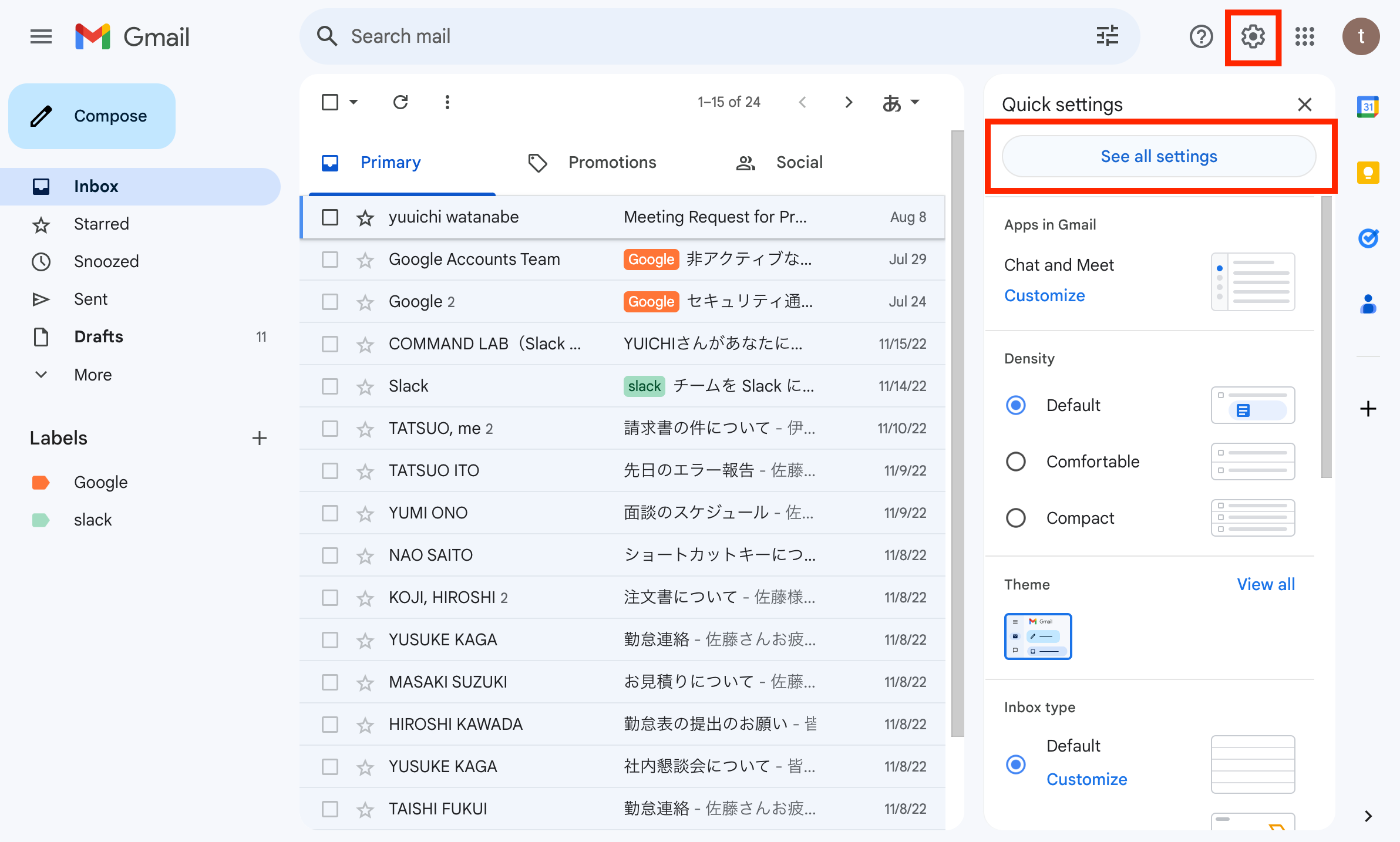The image size is (1400, 842).
Task: Click the Search mail field
Action: (x=719, y=36)
